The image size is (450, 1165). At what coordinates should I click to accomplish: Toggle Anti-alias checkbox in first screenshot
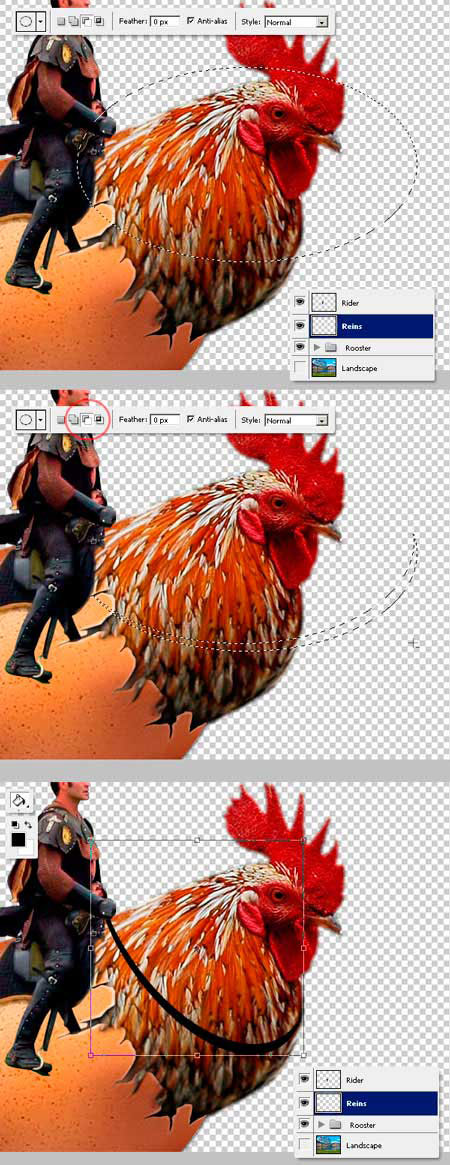(x=191, y=22)
